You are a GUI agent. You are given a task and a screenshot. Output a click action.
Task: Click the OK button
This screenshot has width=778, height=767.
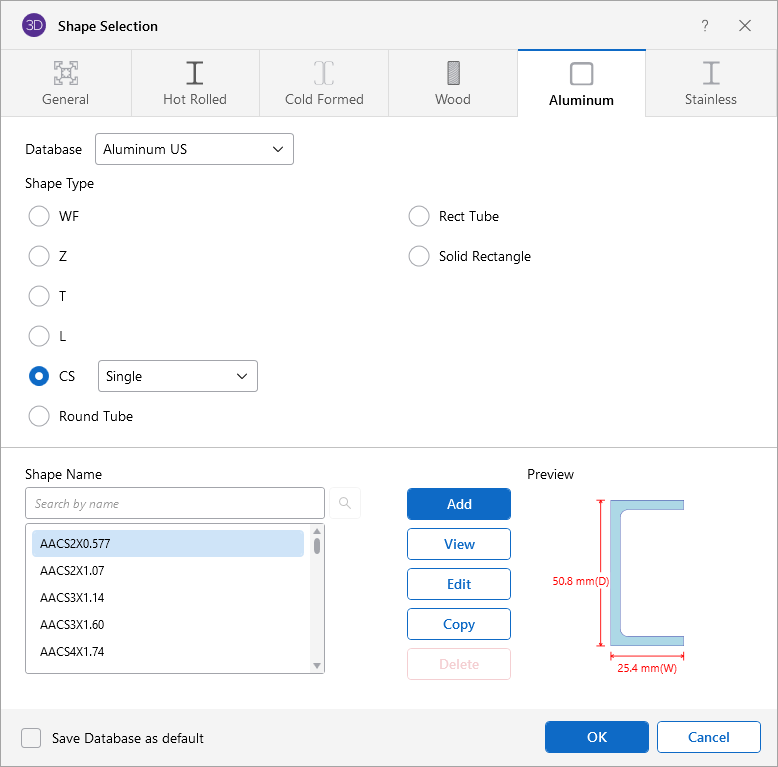click(596, 737)
